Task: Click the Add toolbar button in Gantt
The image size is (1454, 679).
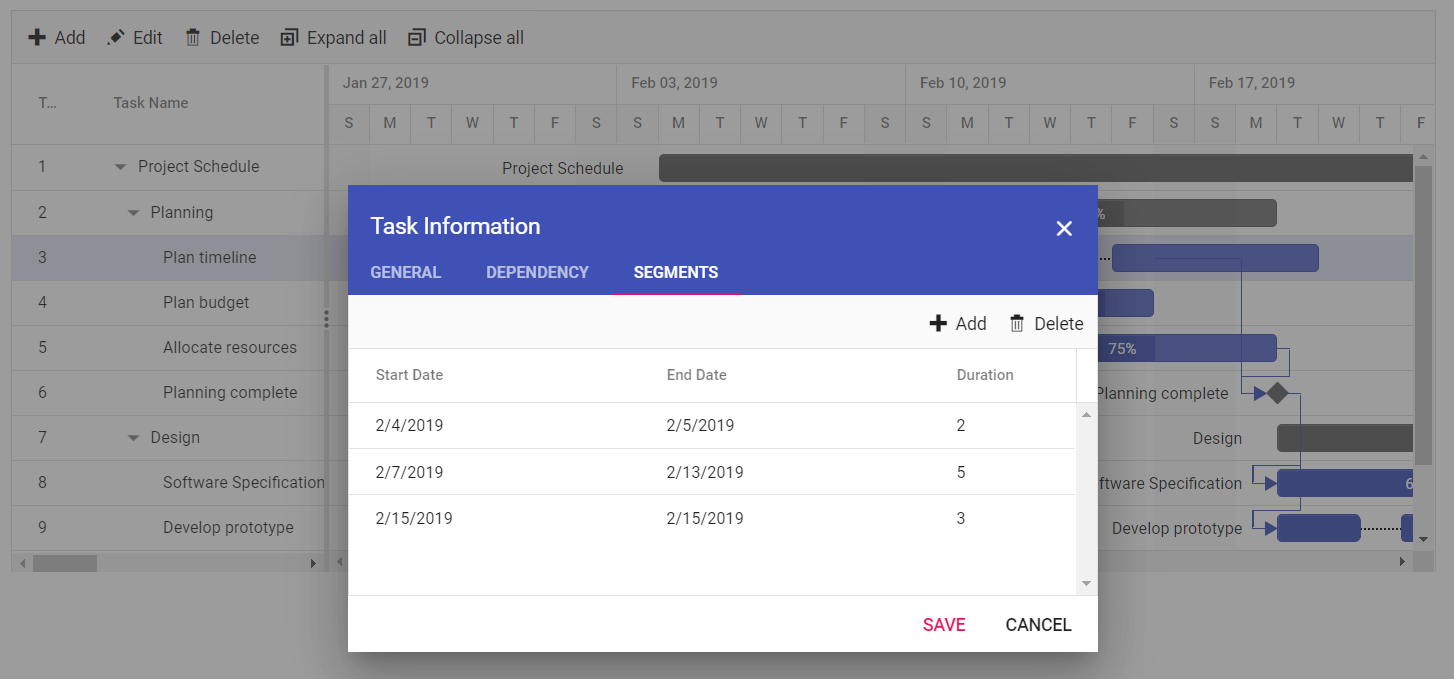Action: tap(56, 38)
